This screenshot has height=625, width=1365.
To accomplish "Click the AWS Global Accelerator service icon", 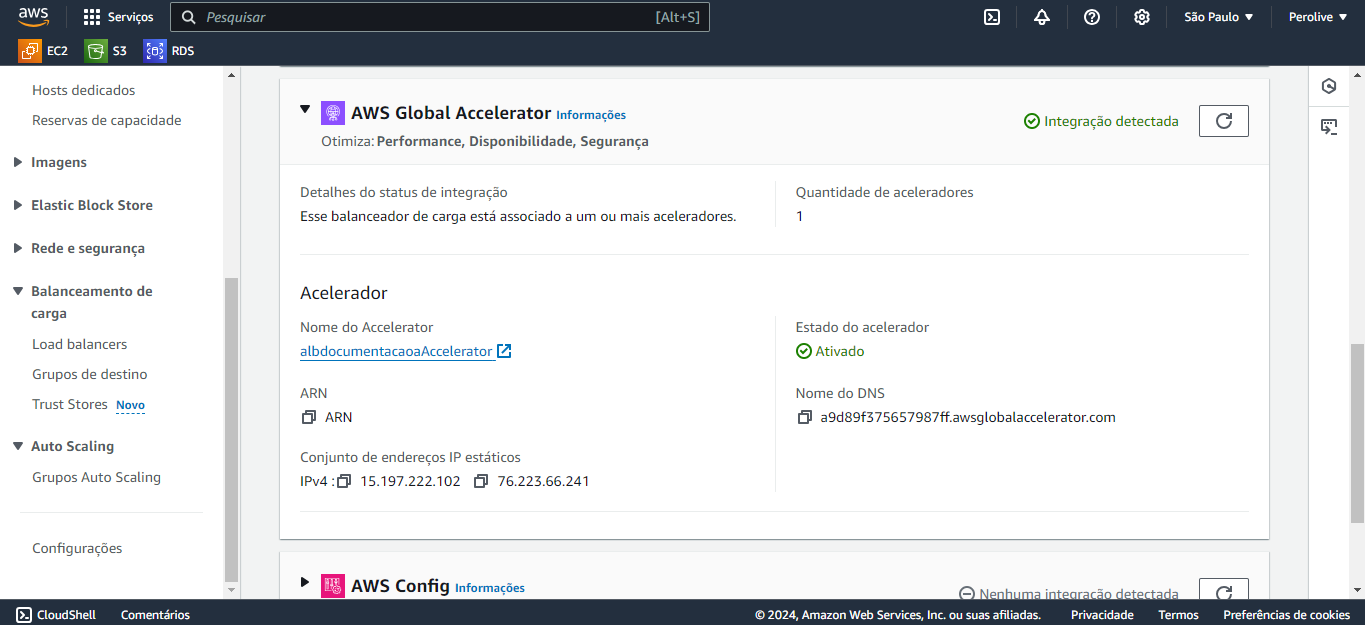I will click(333, 113).
